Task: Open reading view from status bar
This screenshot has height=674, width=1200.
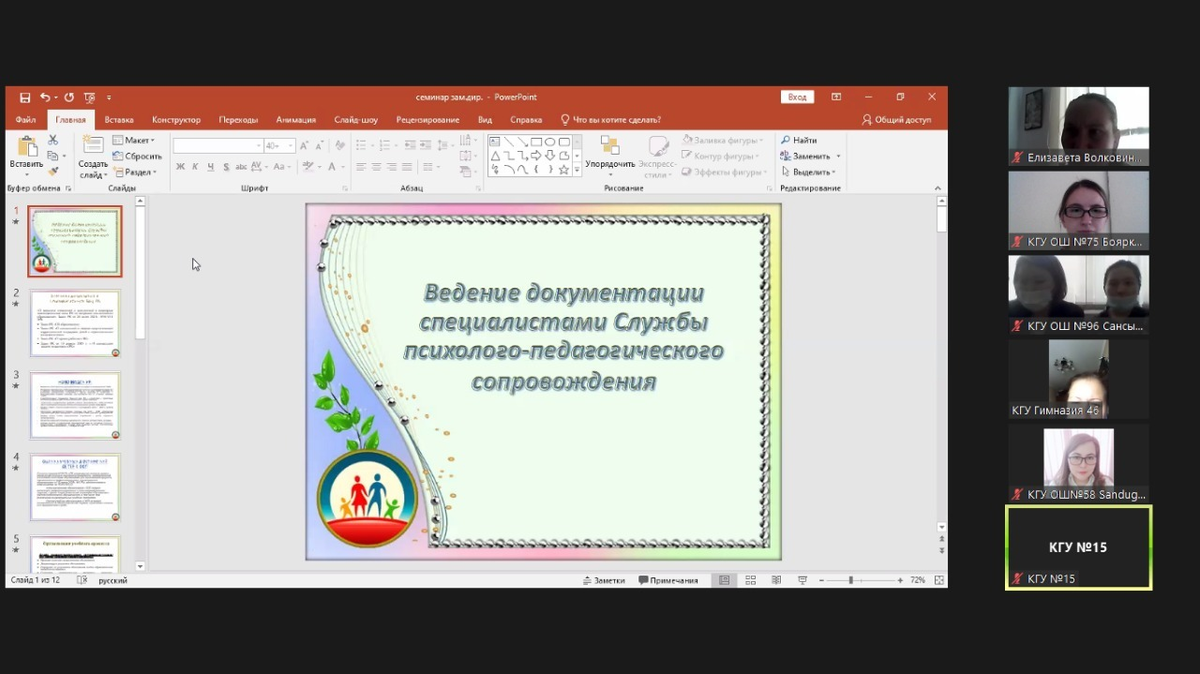Action: click(776, 580)
